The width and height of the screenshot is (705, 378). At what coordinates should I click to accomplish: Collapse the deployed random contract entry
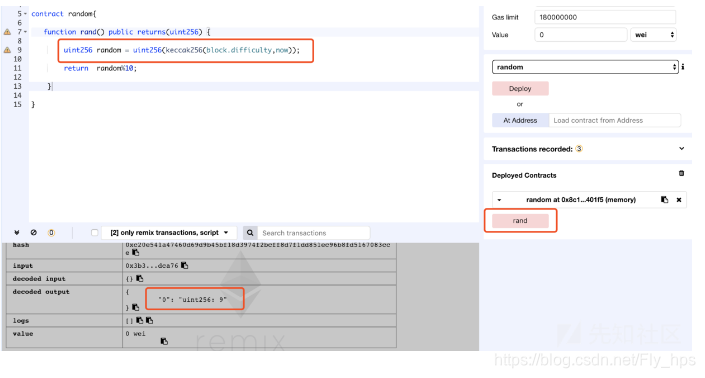500,200
